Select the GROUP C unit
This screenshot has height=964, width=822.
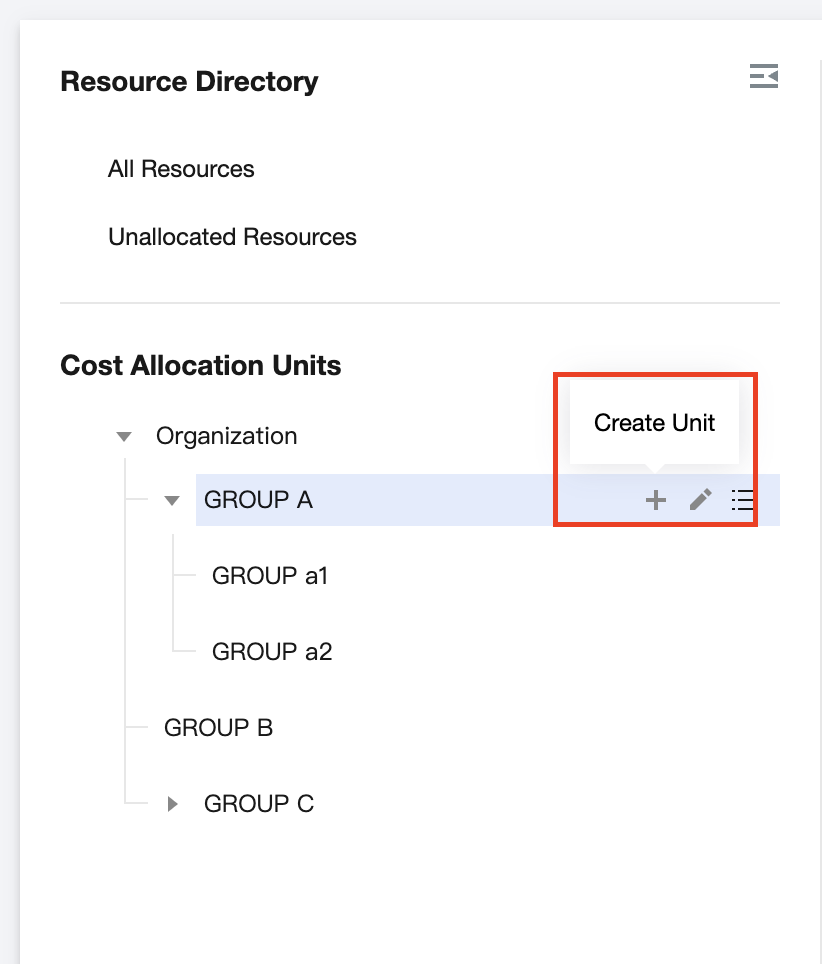pos(258,804)
